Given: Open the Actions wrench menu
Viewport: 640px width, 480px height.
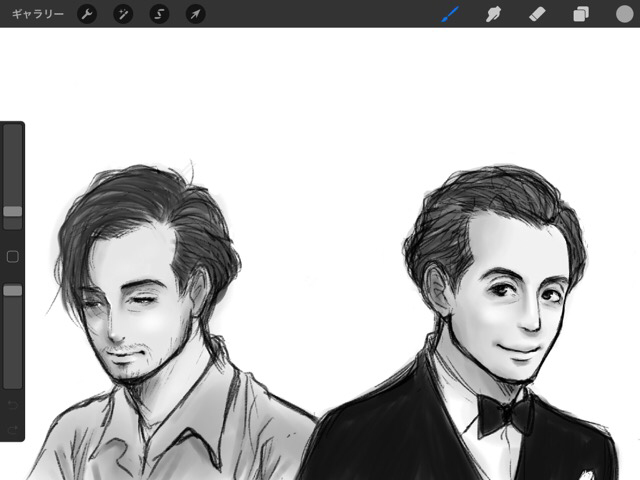Looking at the screenshot, I should [x=87, y=14].
